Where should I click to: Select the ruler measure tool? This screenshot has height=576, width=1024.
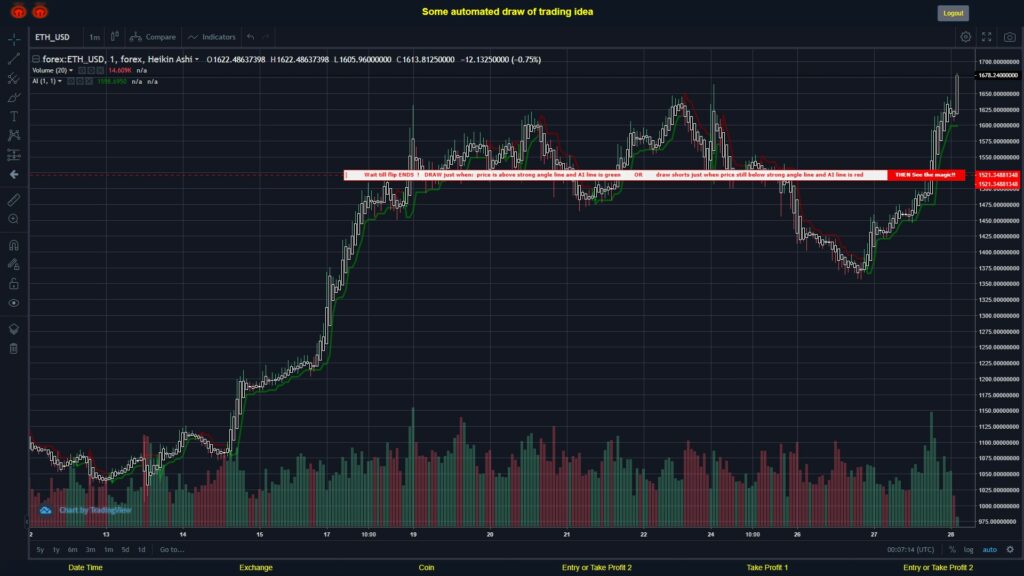click(x=14, y=200)
